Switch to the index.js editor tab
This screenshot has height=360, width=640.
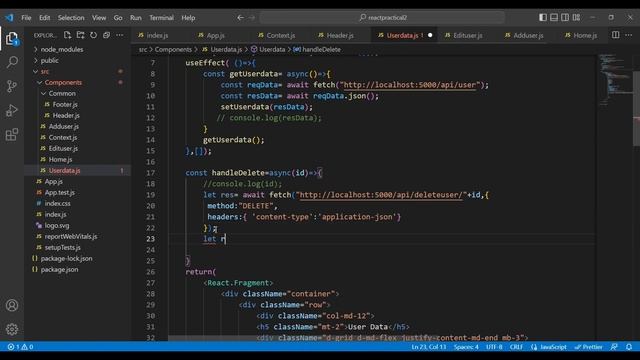[158, 36]
